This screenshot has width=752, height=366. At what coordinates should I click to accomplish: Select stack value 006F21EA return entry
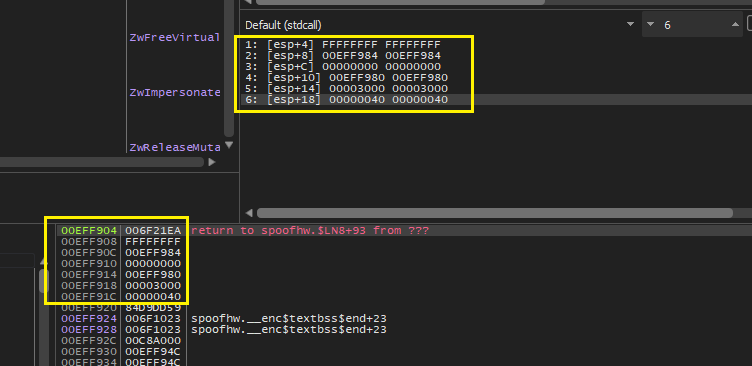pyautogui.click(x=153, y=231)
